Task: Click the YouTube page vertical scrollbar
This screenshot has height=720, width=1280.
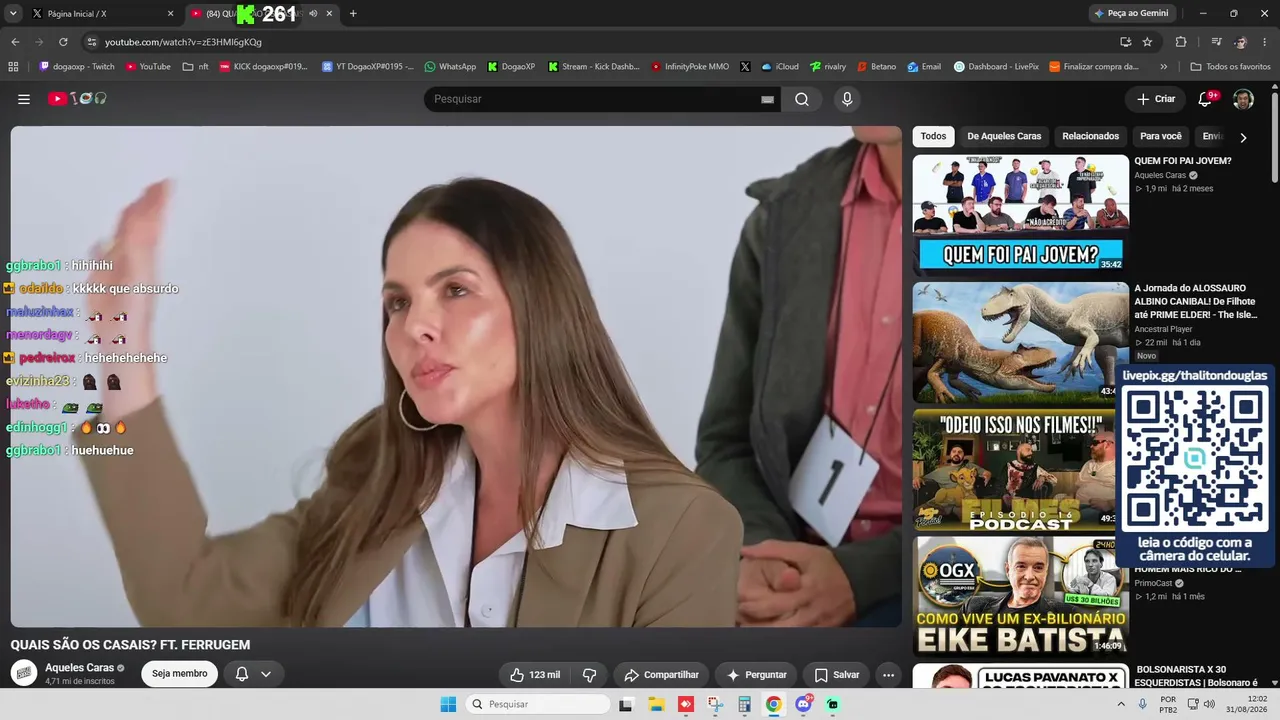Action: point(1275,140)
